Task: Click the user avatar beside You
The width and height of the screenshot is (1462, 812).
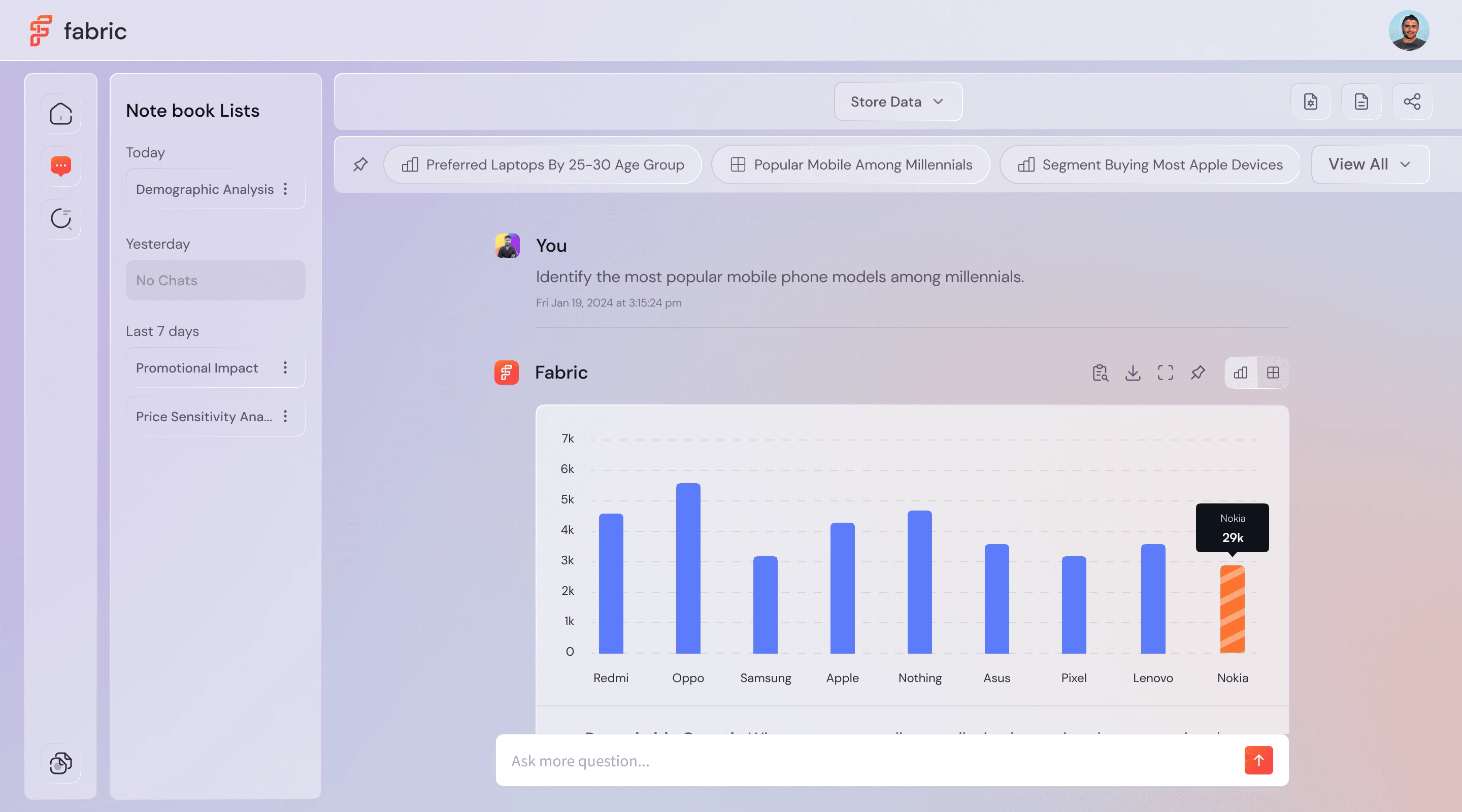Action: click(507, 246)
